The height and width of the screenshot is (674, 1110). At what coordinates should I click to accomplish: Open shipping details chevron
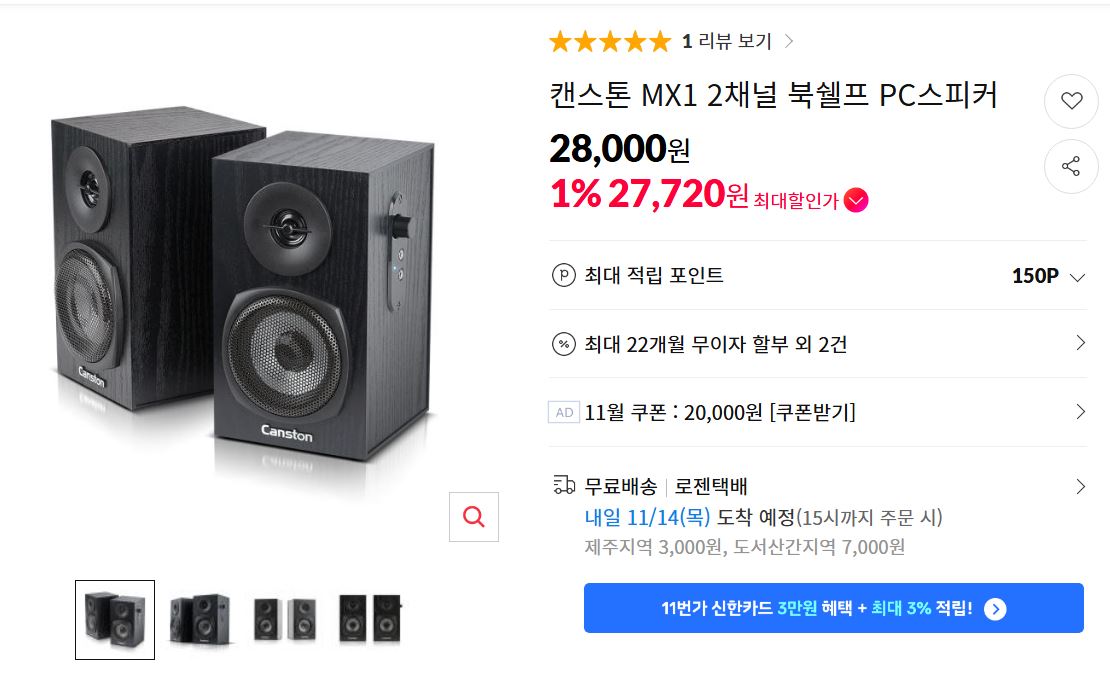coord(1080,487)
